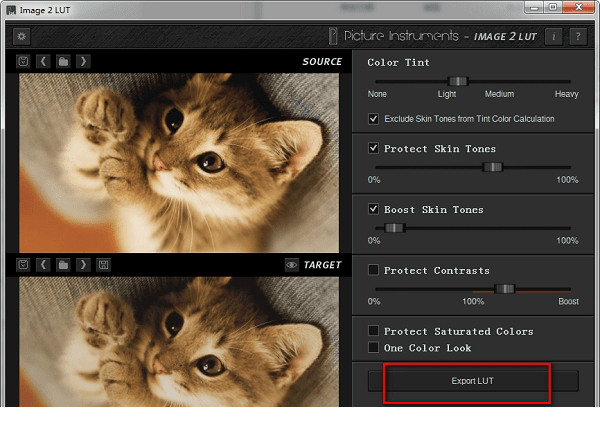Enable Protect Saturated Colors checkbox
This screenshot has width=600, height=423.
373,330
